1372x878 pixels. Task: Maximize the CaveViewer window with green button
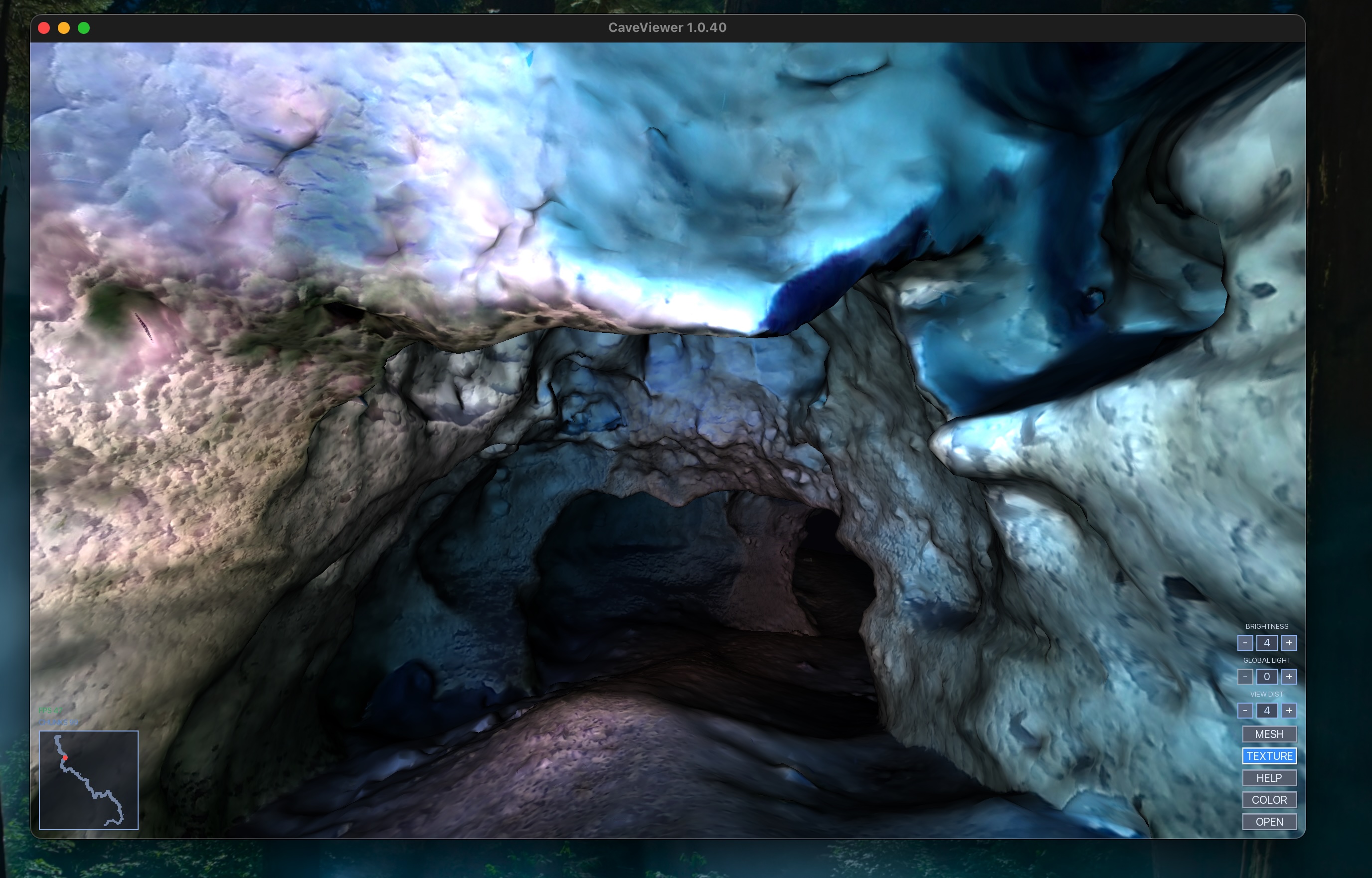coord(84,28)
